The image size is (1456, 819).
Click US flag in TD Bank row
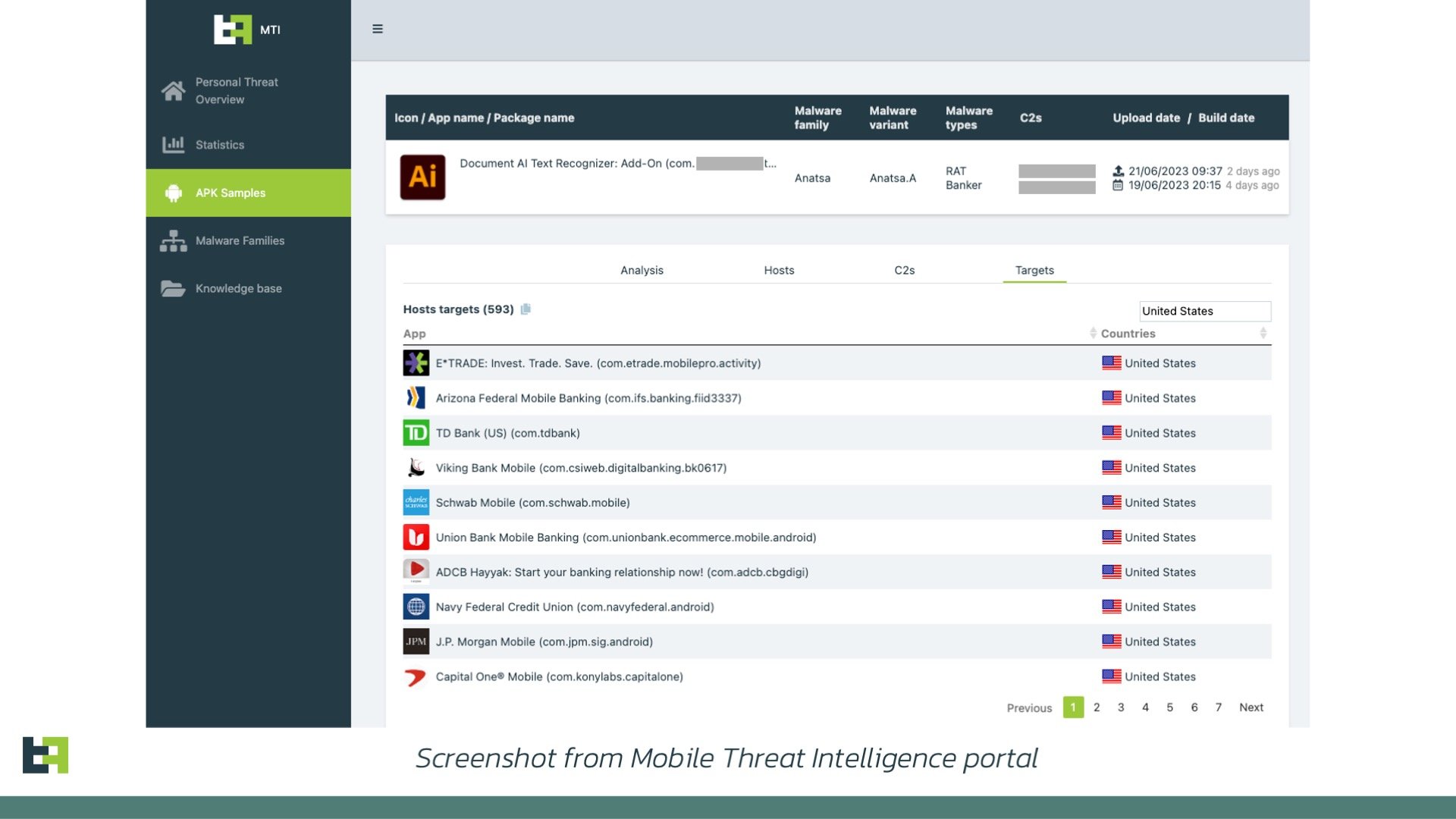click(1111, 433)
